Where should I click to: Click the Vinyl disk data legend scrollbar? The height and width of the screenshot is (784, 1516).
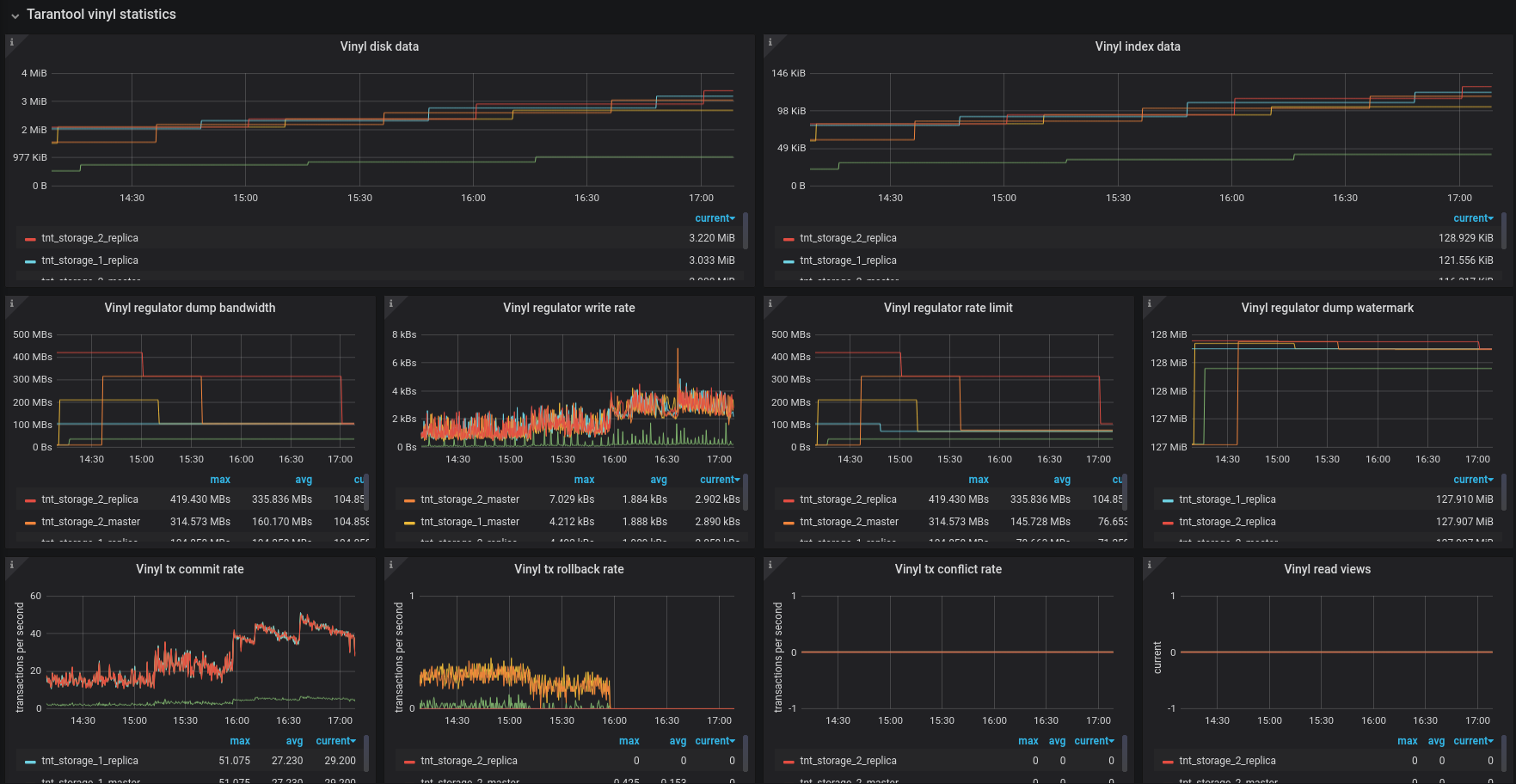[x=745, y=230]
